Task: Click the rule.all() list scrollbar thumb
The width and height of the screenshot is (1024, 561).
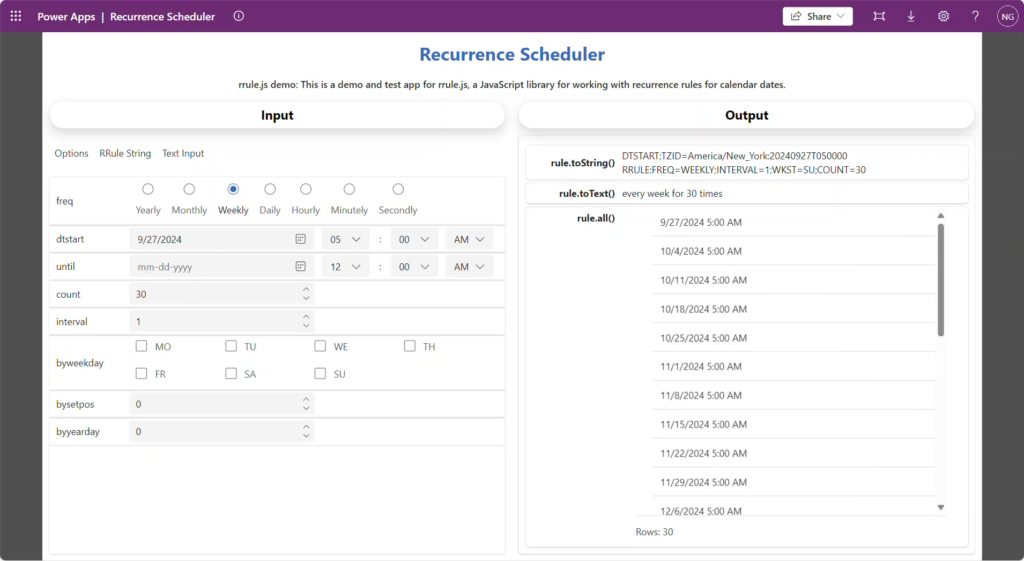Action: [x=941, y=280]
